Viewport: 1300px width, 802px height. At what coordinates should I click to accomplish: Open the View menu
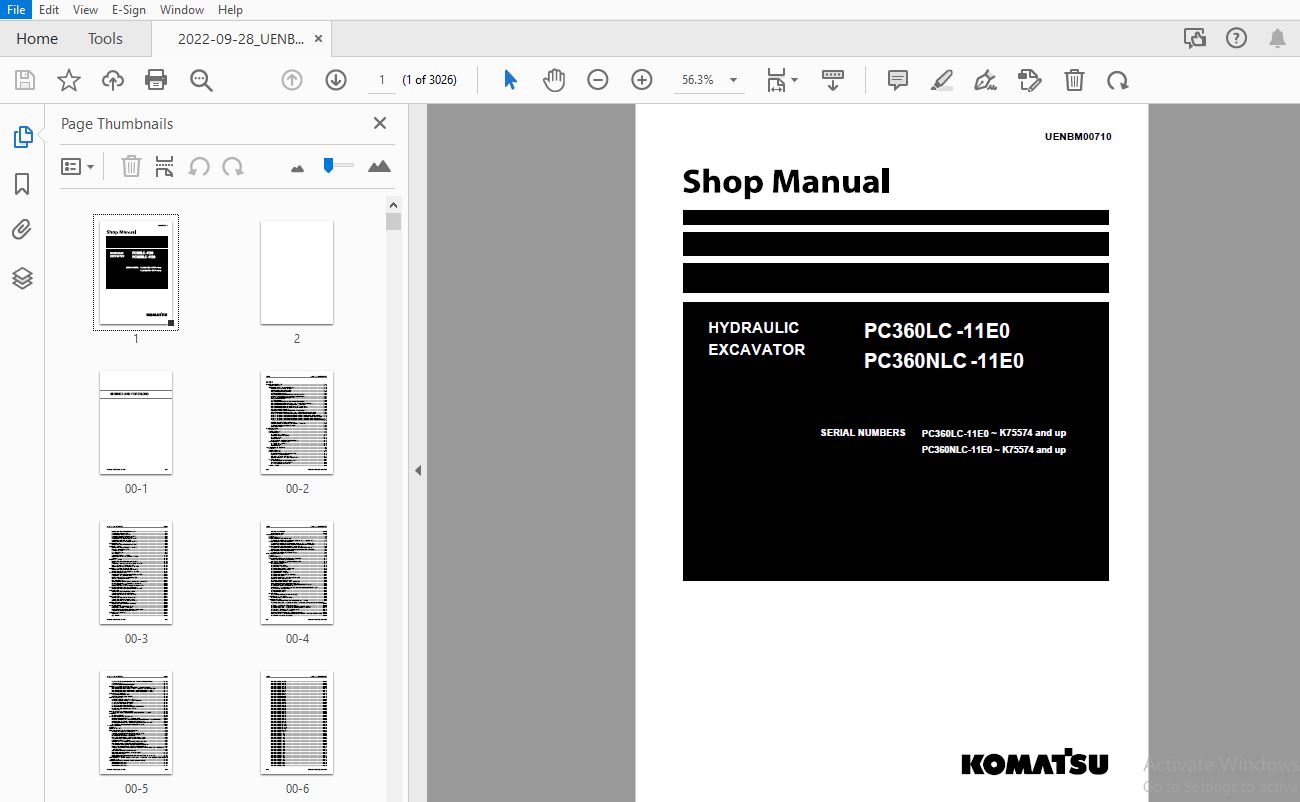tap(86, 10)
